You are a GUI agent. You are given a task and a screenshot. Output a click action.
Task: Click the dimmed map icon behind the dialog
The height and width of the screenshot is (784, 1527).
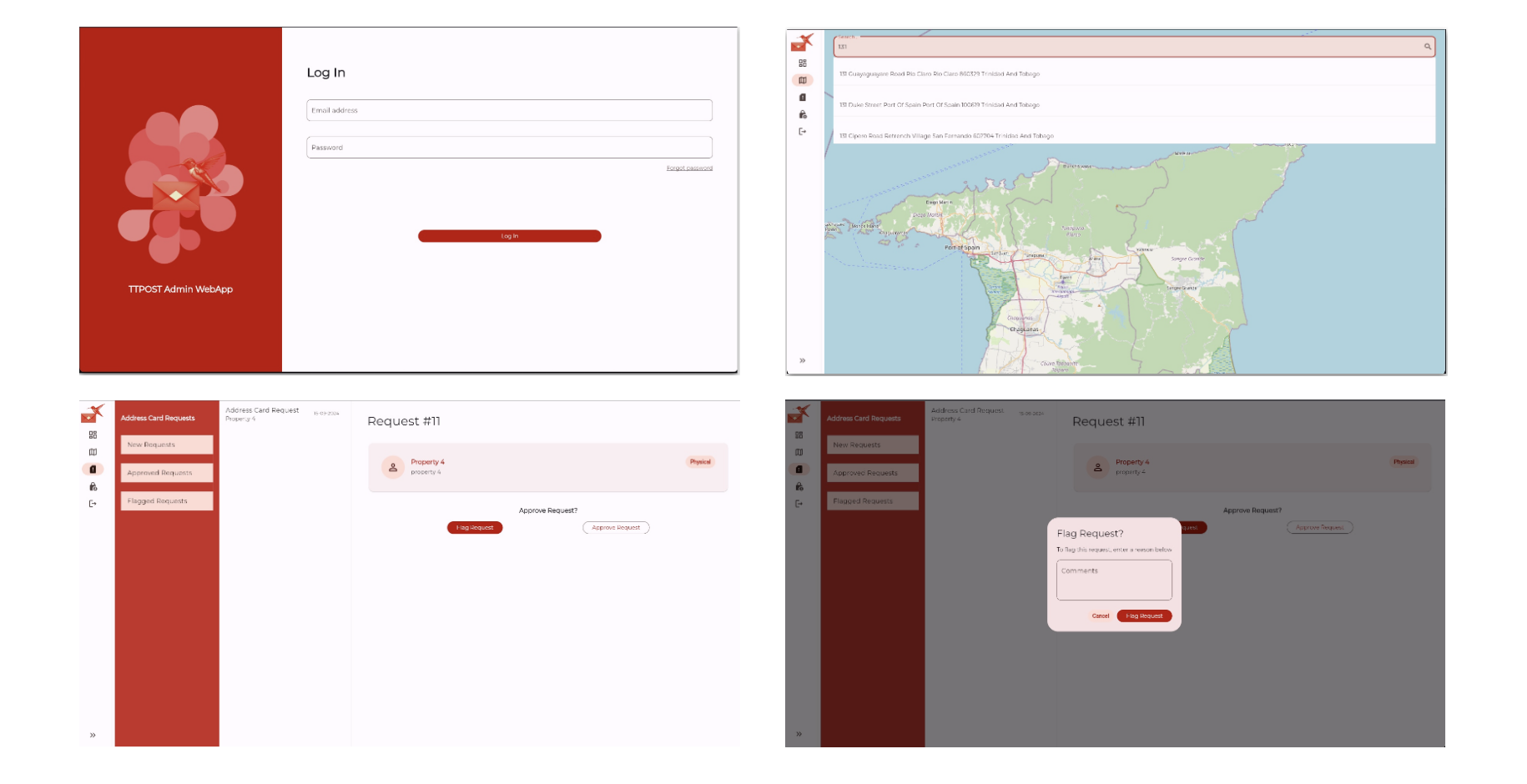(x=799, y=452)
